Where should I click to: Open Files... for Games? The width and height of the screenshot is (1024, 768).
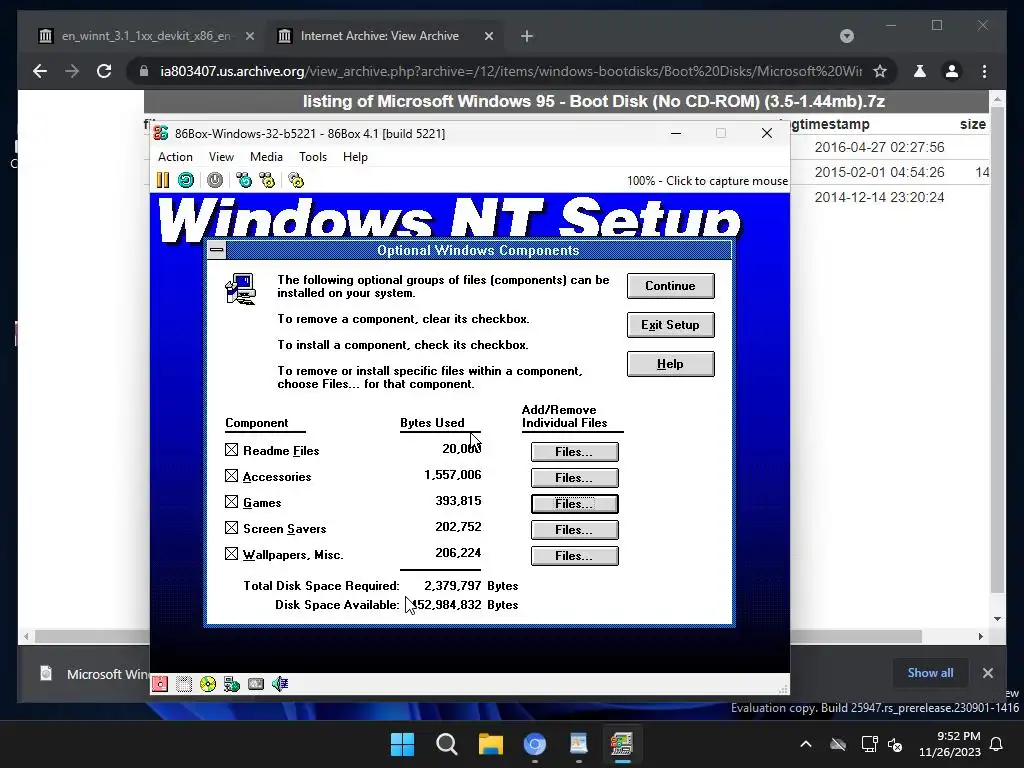[x=575, y=504]
